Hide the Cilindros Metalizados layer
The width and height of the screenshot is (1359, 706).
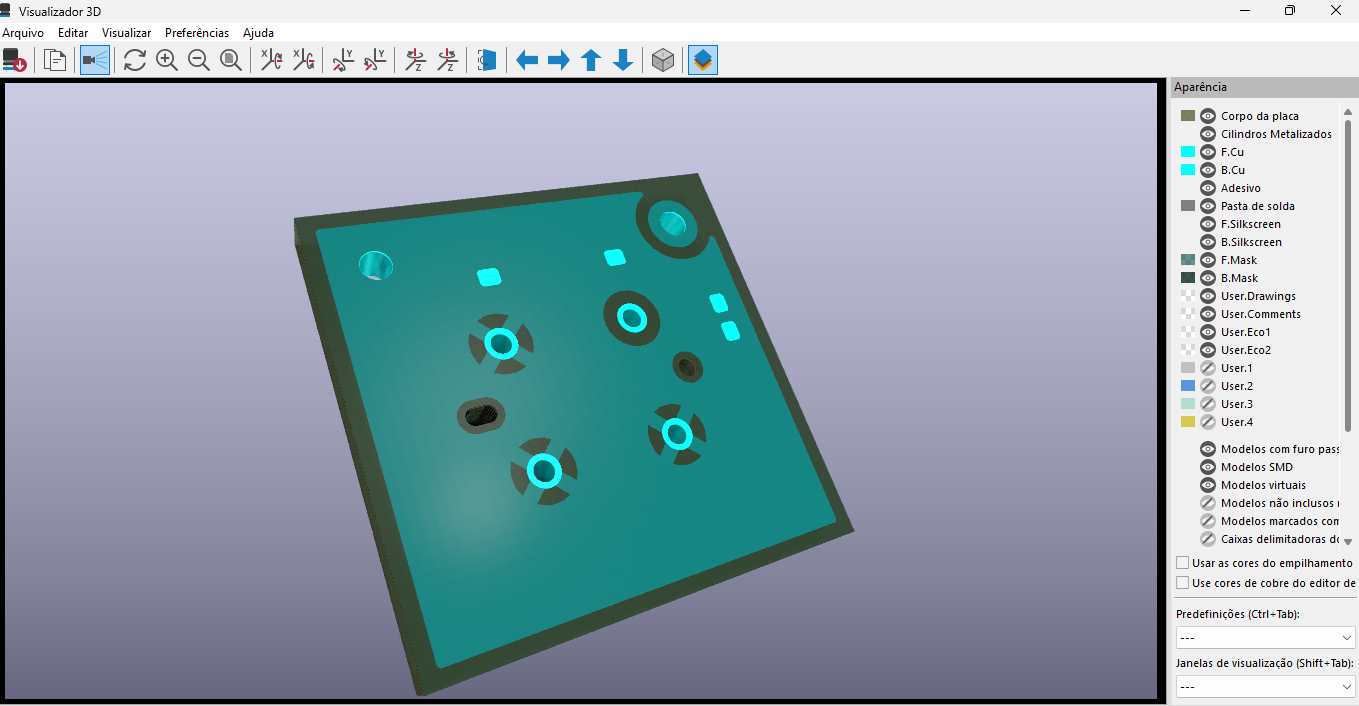click(1208, 134)
